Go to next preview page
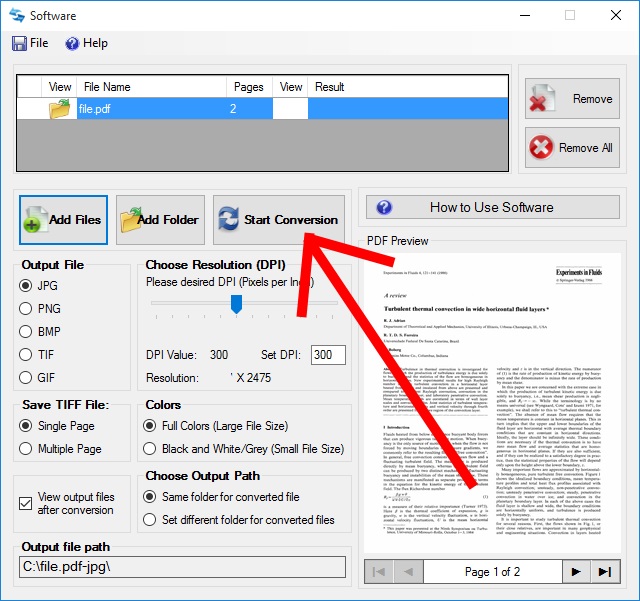 576,572
